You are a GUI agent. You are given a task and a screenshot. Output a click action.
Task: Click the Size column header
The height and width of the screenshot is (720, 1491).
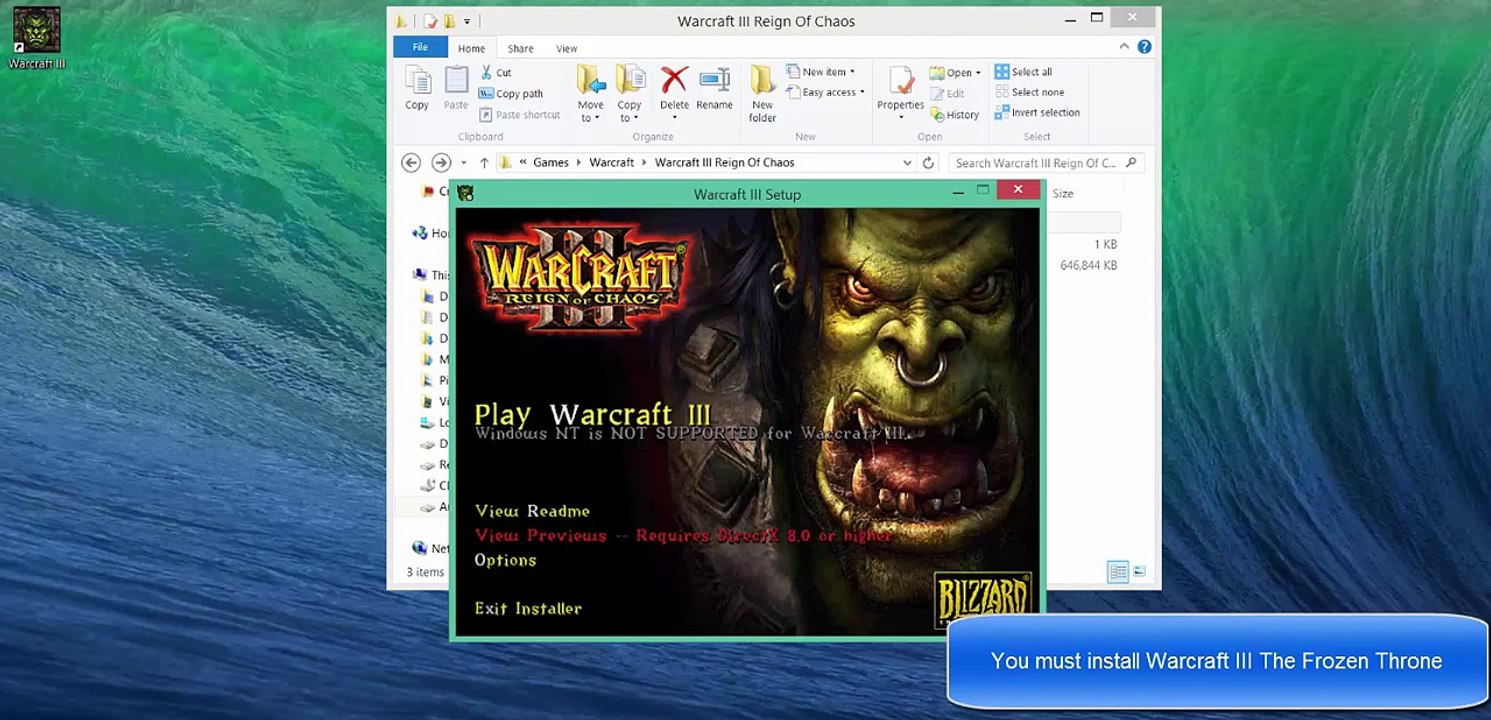coord(1062,193)
